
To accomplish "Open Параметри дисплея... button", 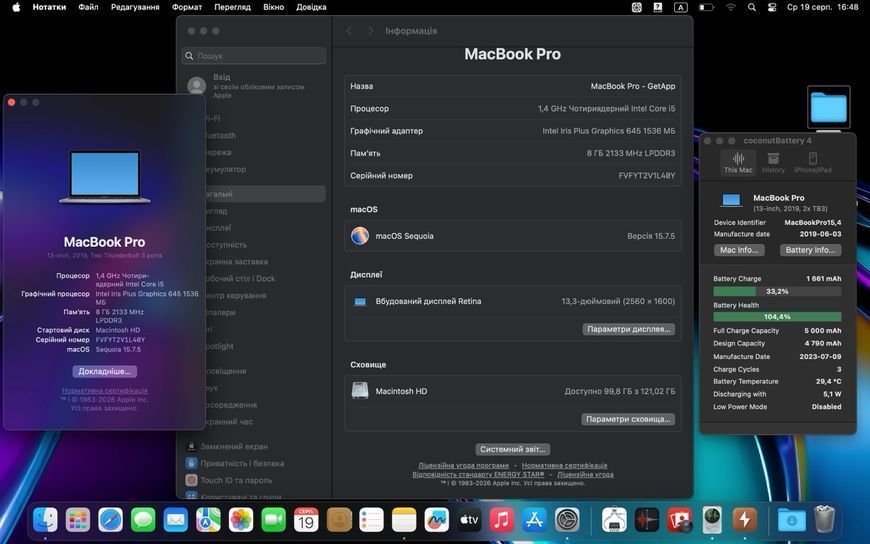I will (629, 329).
